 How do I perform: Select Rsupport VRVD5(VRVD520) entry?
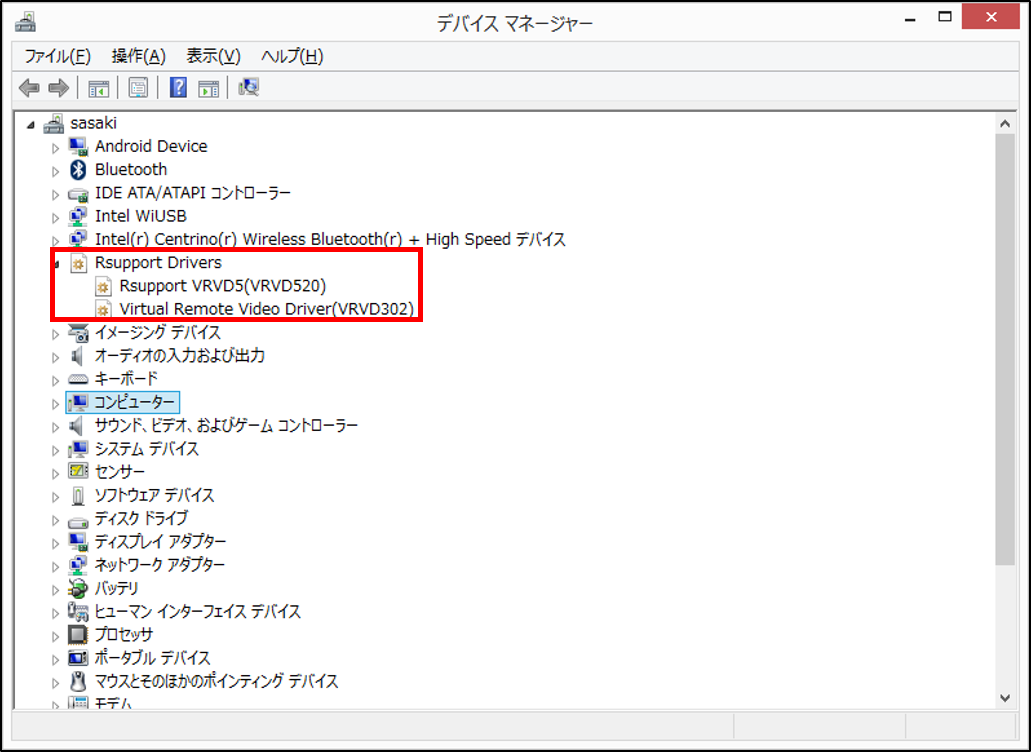pos(222,286)
